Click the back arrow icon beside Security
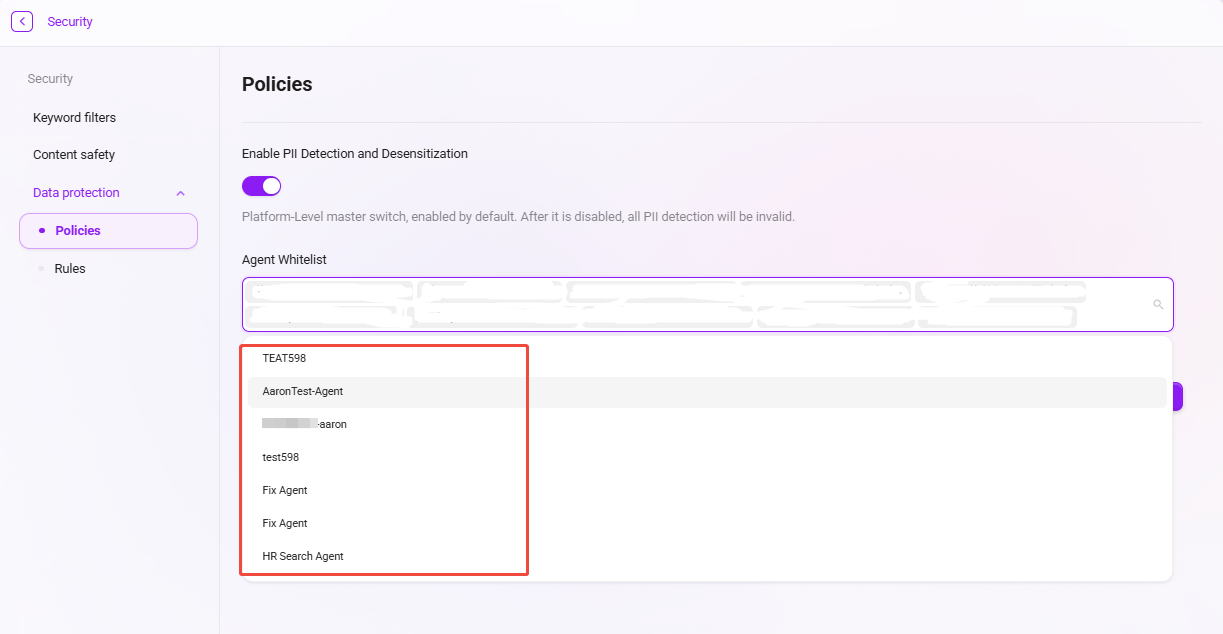This screenshot has width=1223, height=634. click(22, 21)
